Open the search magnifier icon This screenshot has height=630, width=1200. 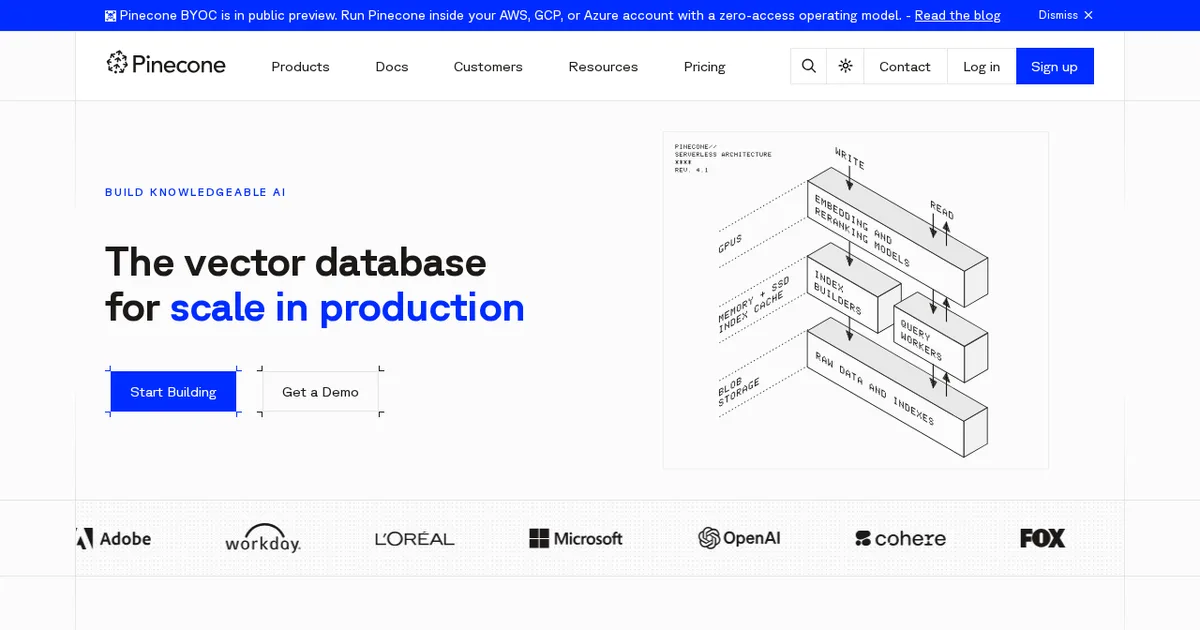point(809,66)
